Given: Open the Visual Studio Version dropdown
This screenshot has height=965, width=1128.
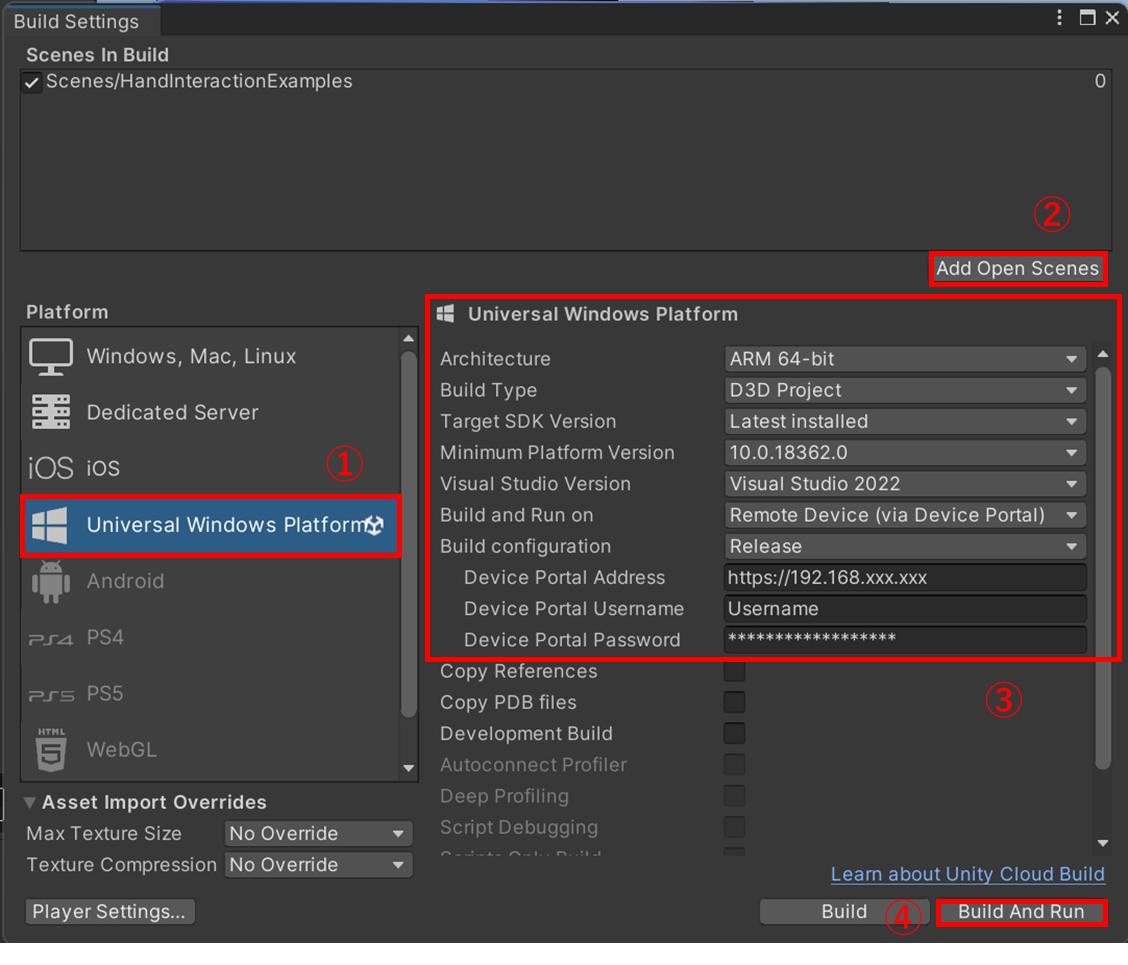Looking at the screenshot, I should coord(905,484).
